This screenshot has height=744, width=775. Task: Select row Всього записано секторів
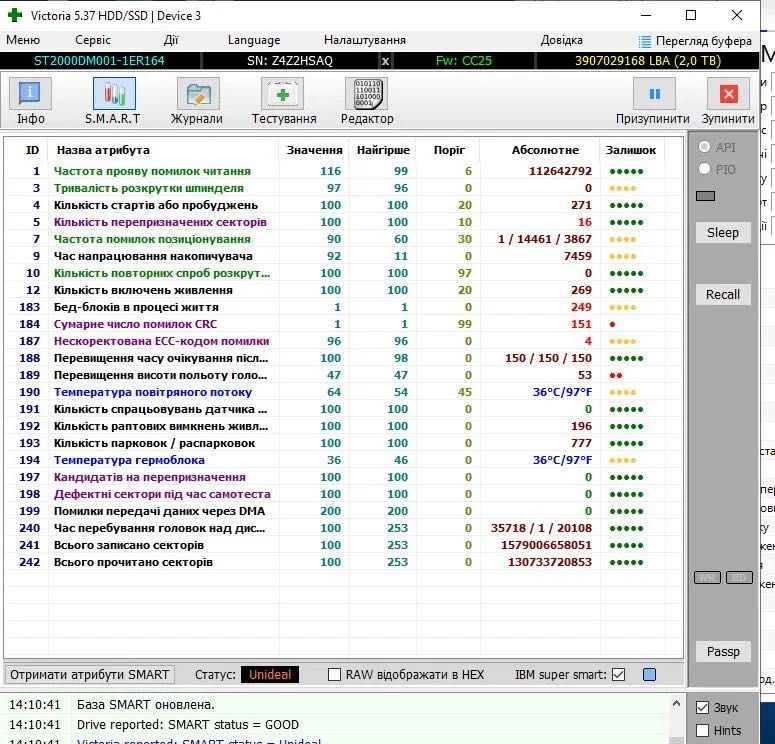tap(344, 545)
